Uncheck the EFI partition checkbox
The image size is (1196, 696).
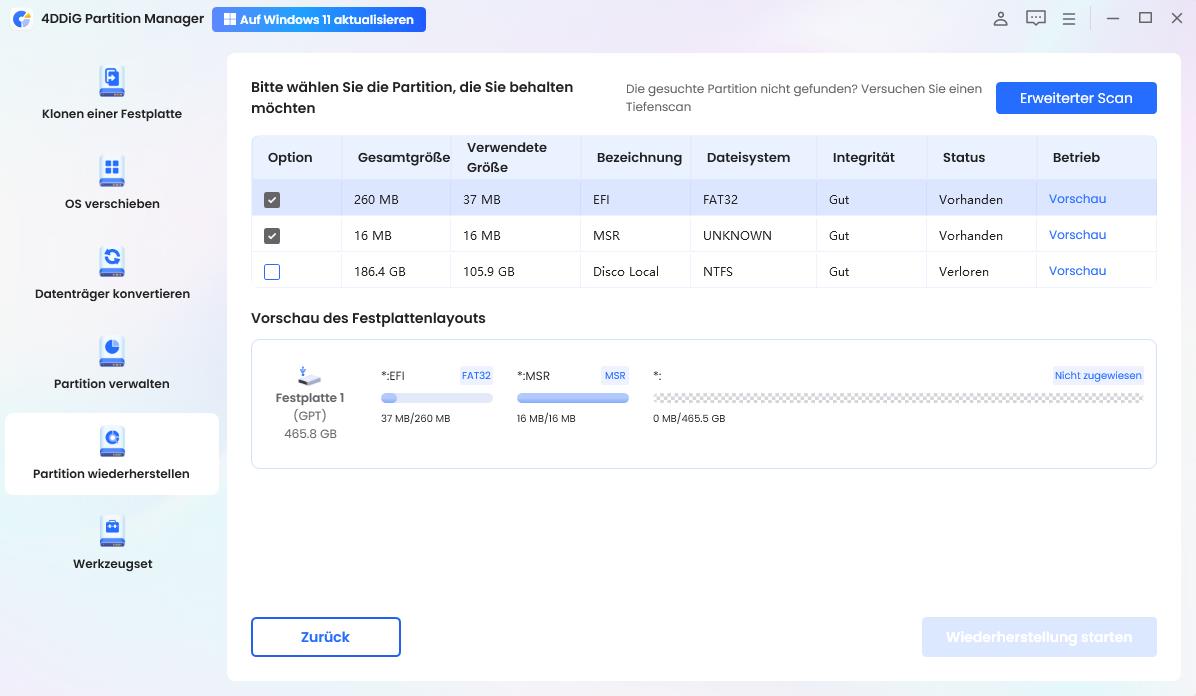click(x=272, y=200)
